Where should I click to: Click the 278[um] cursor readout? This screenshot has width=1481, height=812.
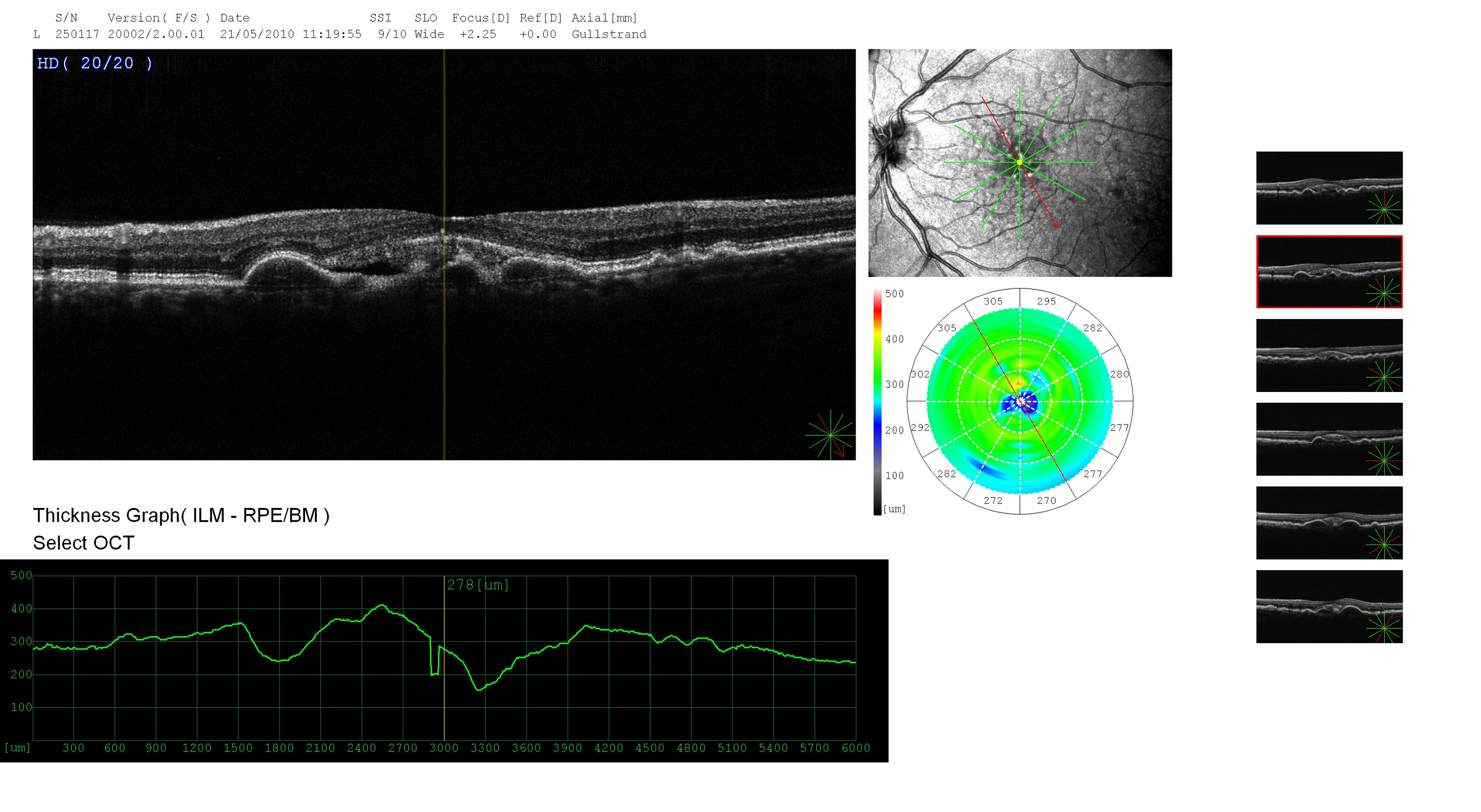[x=478, y=585]
